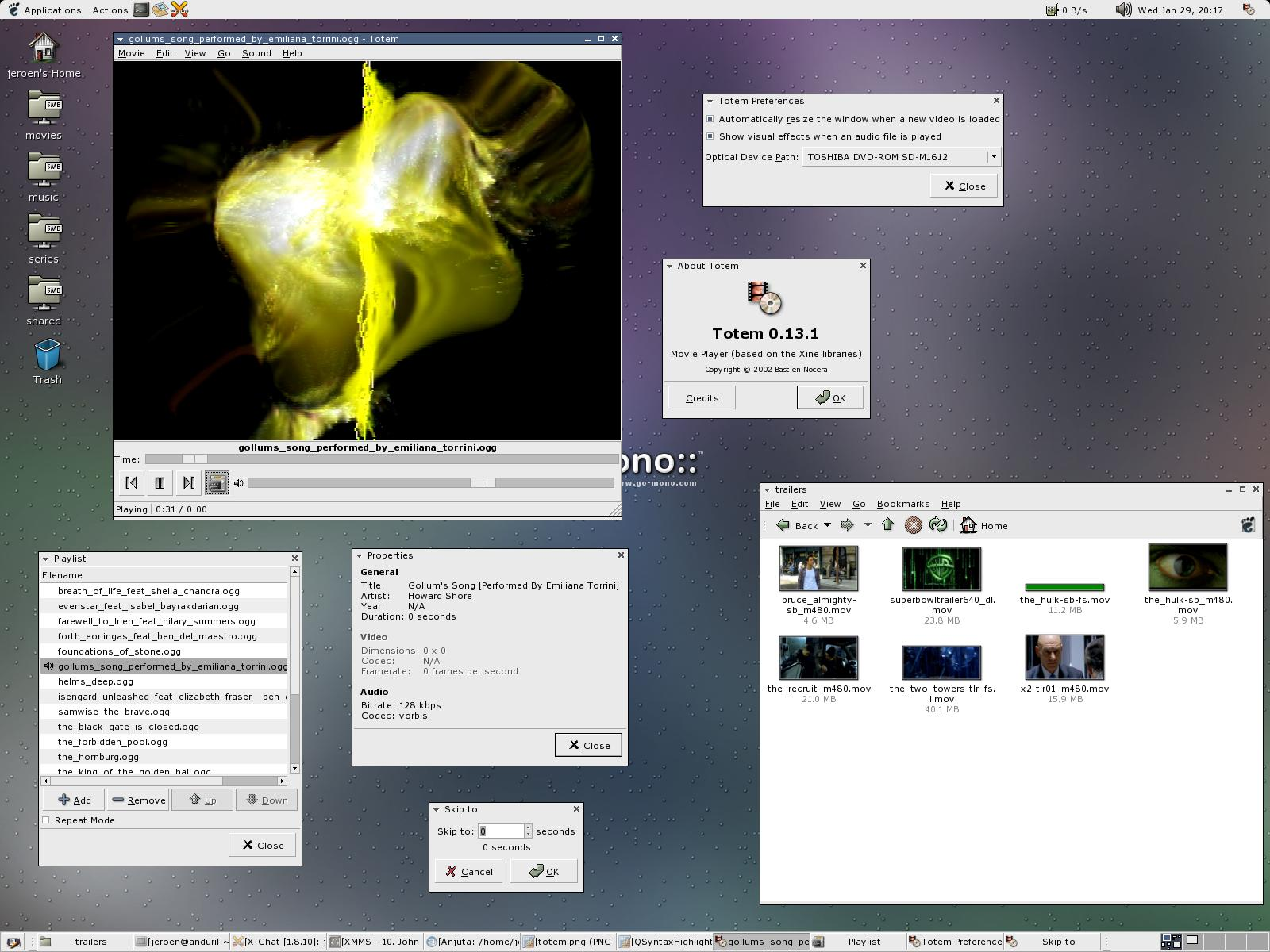Open the Bookmarks menu in trailers window
Image resolution: width=1270 pixels, height=952 pixels.
[x=902, y=504]
